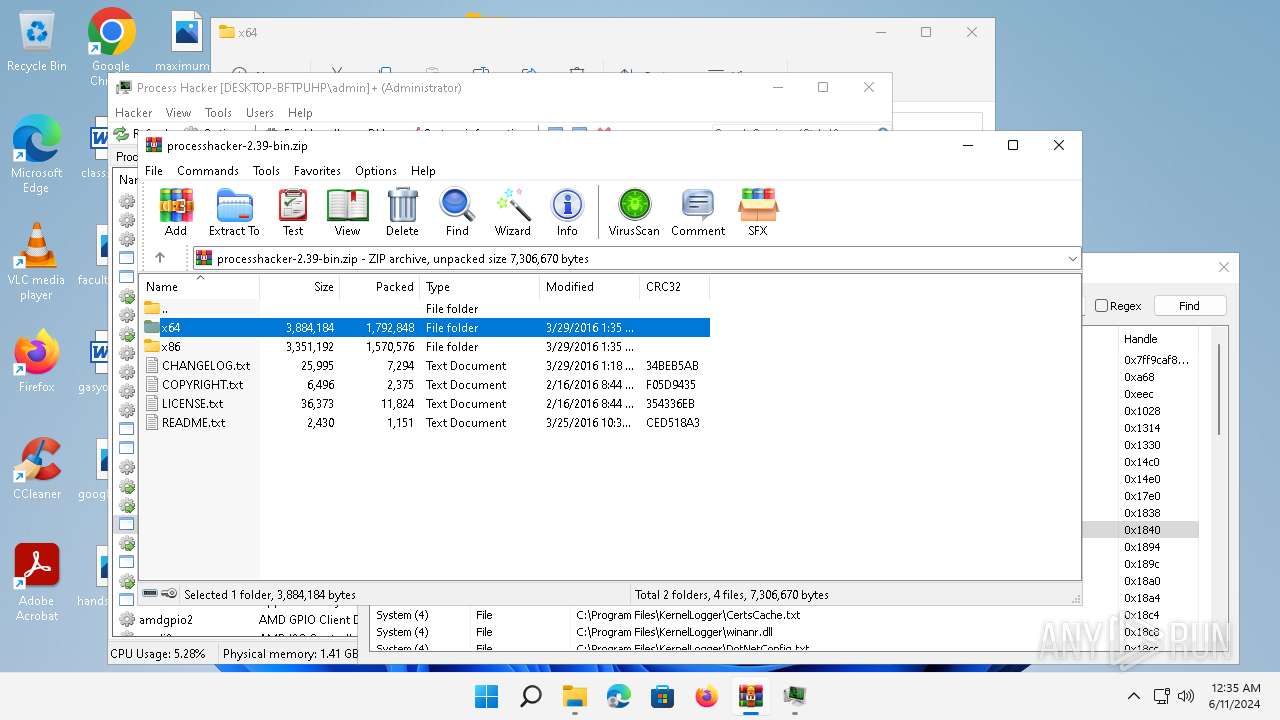This screenshot has height=720, width=1280.
Task: Sort by Name column header
Action: [199, 287]
